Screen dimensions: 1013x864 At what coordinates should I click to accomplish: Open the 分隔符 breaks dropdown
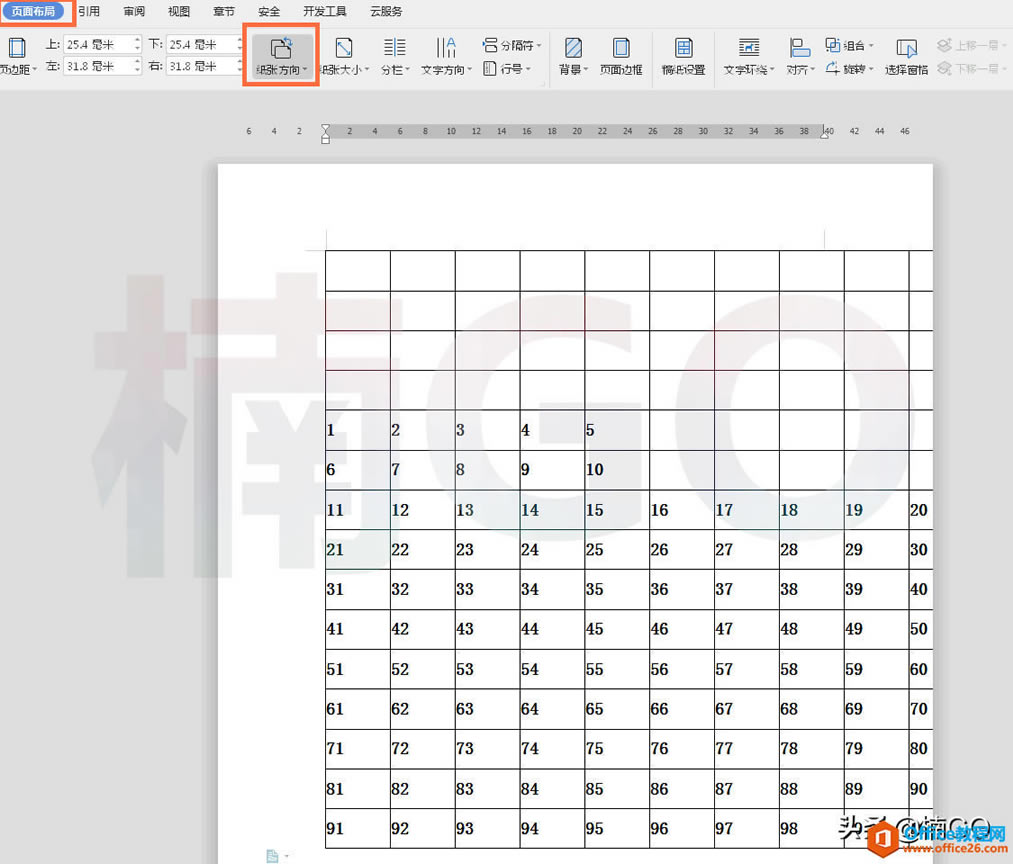[x=512, y=45]
